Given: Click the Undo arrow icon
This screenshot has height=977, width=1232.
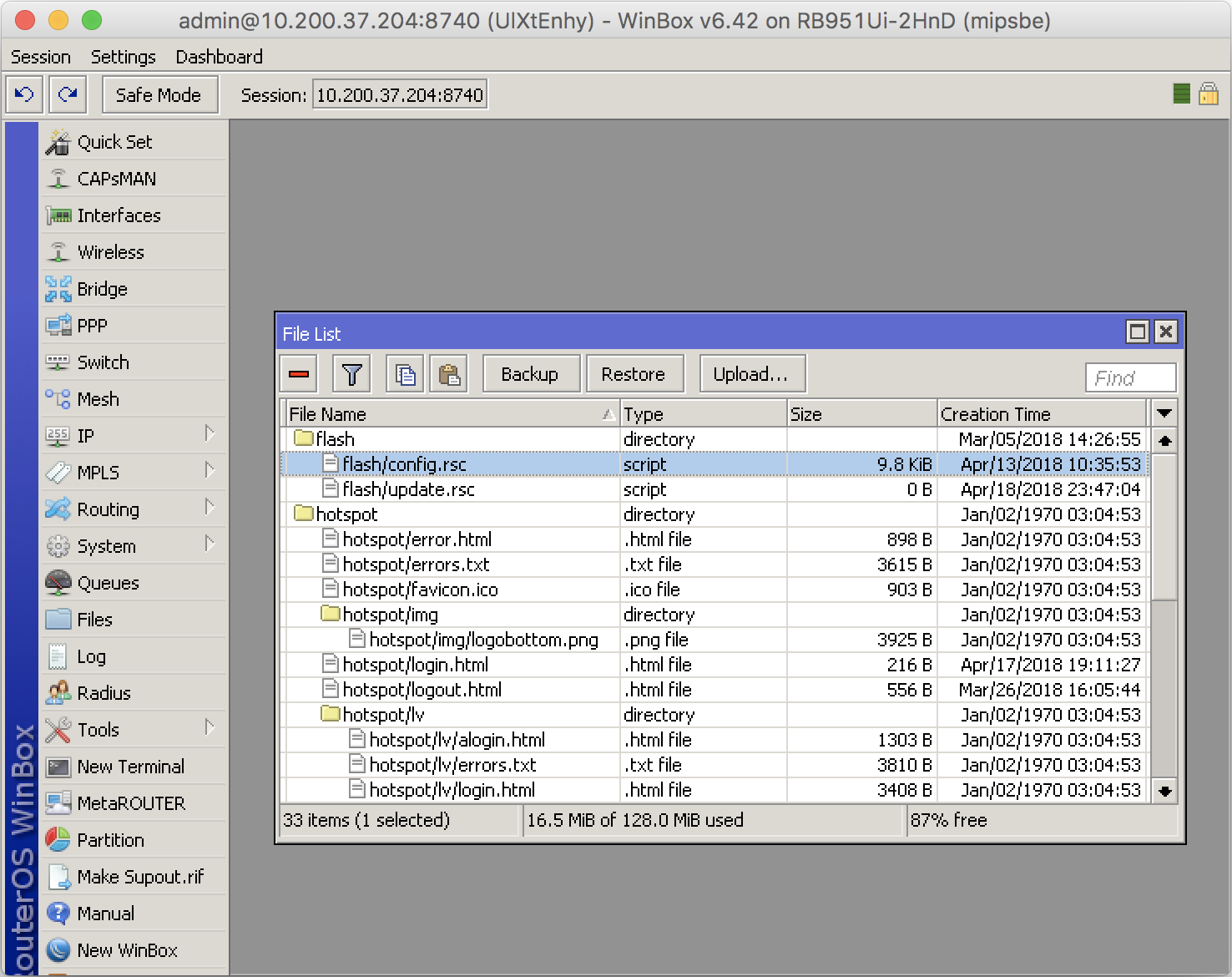Looking at the screenshot, I should tap(24, 94).
